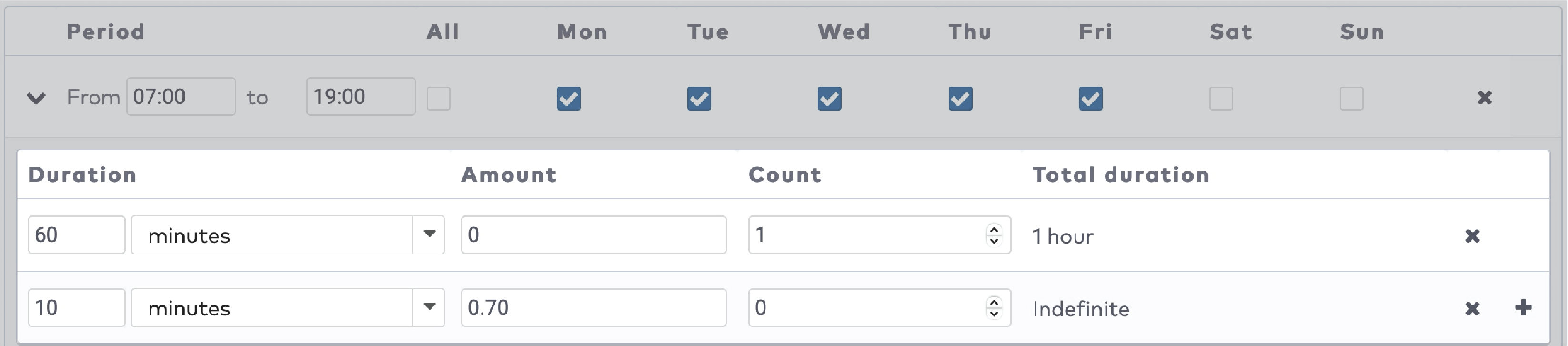This screenshot has width=1568, height=346.
Task: Open the unit dropdown for the 10 duration row
Action: click(429, 307)
